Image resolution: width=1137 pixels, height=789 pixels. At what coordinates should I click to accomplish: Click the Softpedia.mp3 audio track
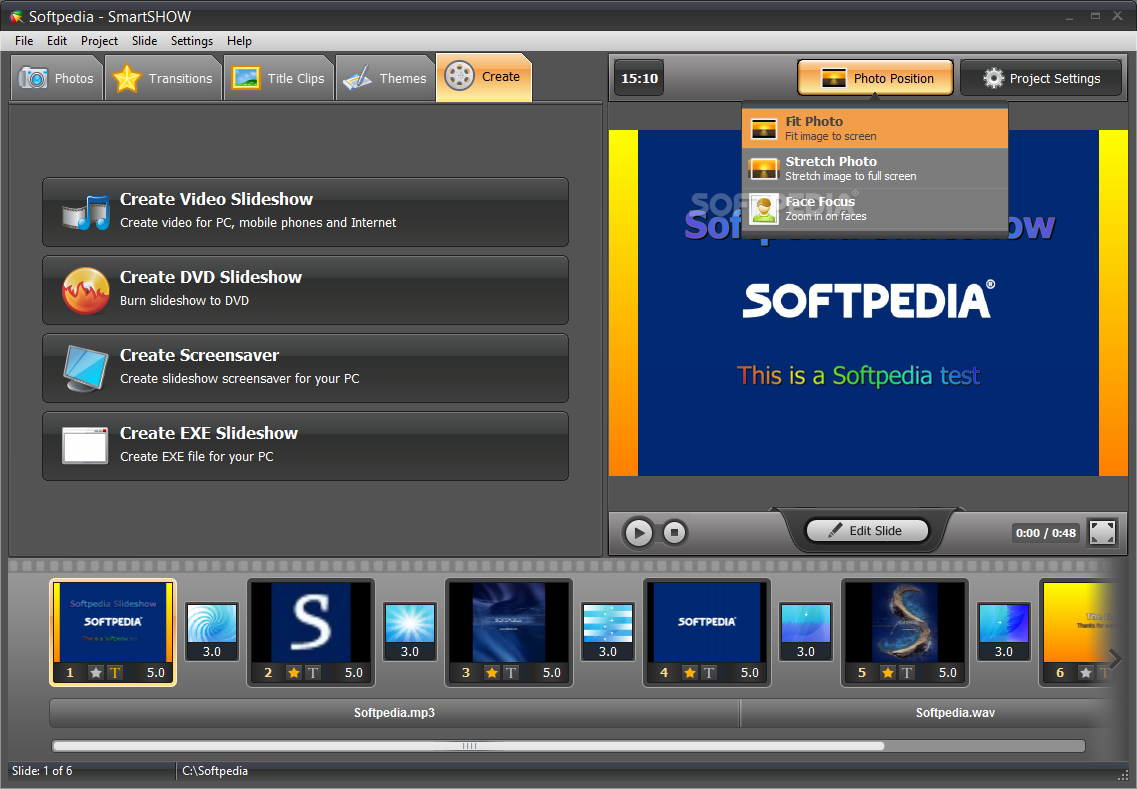pos(394,713)
